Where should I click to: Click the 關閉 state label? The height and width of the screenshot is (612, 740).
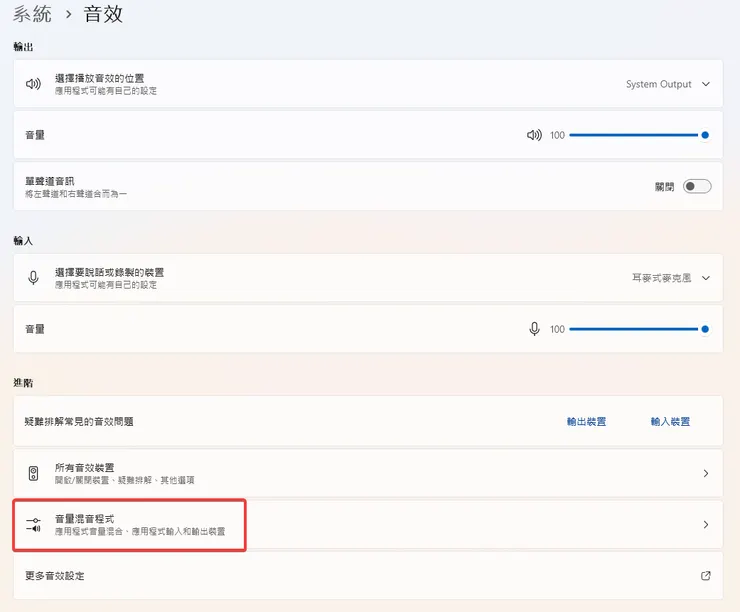tap(664, 187)
